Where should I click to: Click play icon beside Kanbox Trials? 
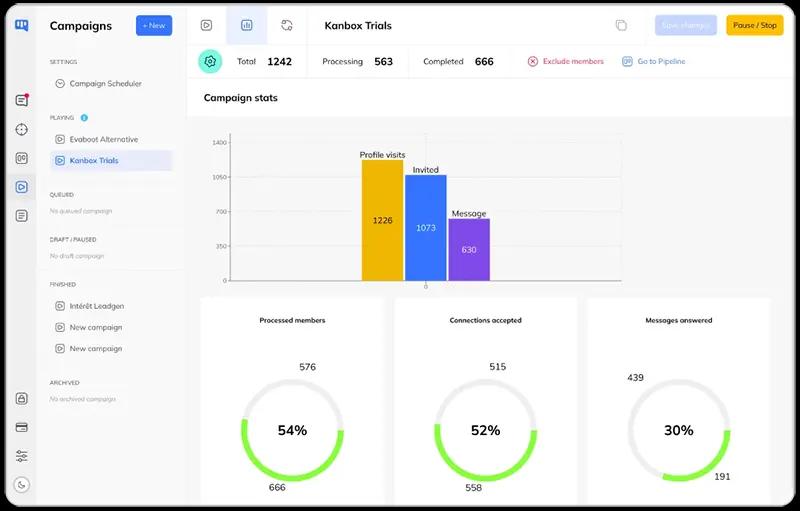pos(60,161)
